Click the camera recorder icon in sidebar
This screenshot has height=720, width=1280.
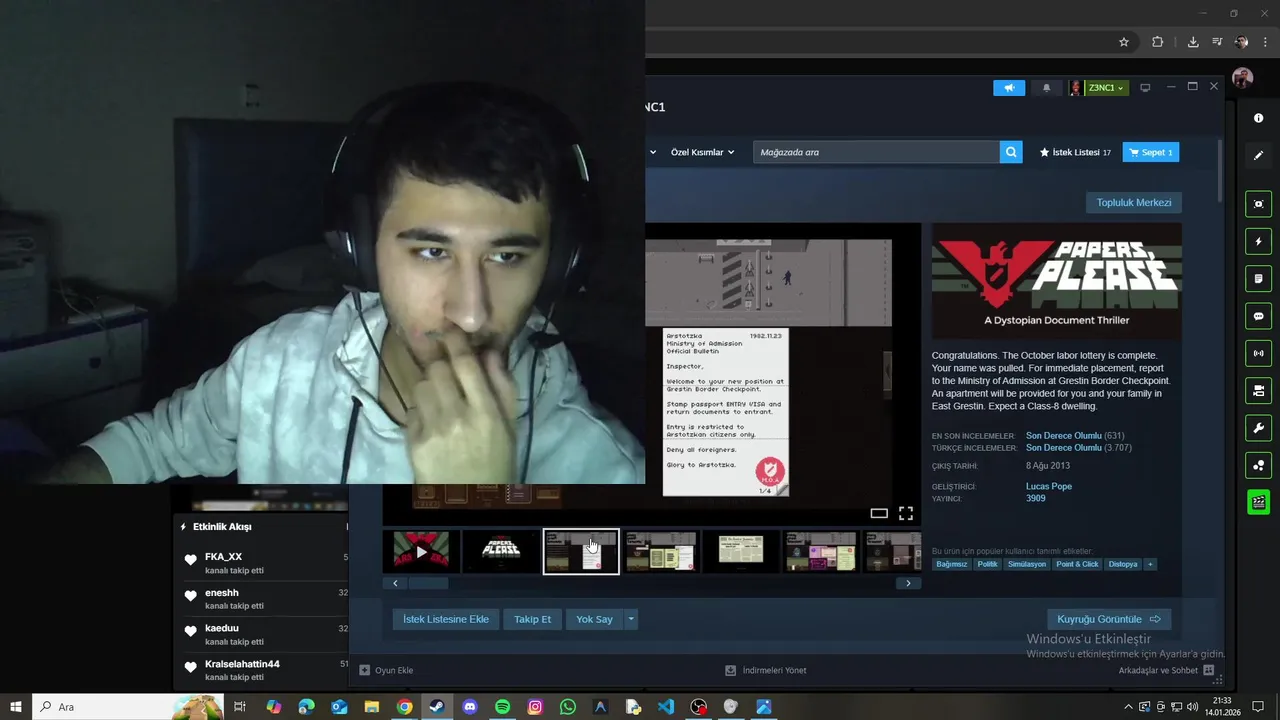[x=1258, y=391]
